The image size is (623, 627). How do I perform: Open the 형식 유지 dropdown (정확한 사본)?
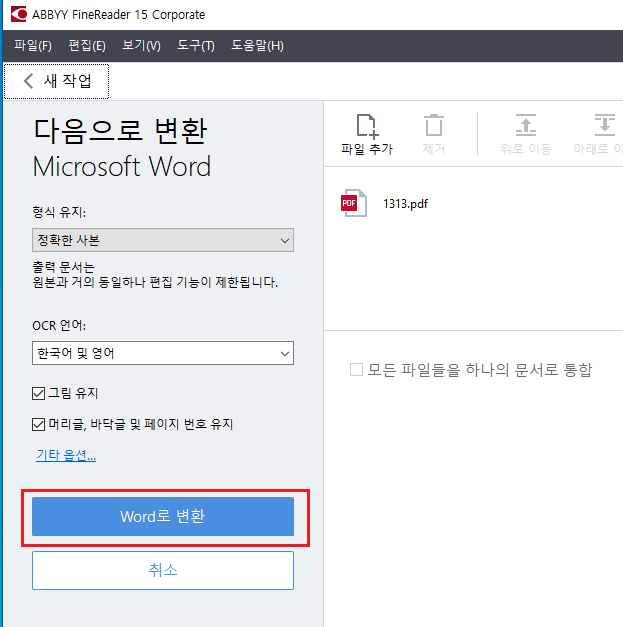[x=163, y=240]
